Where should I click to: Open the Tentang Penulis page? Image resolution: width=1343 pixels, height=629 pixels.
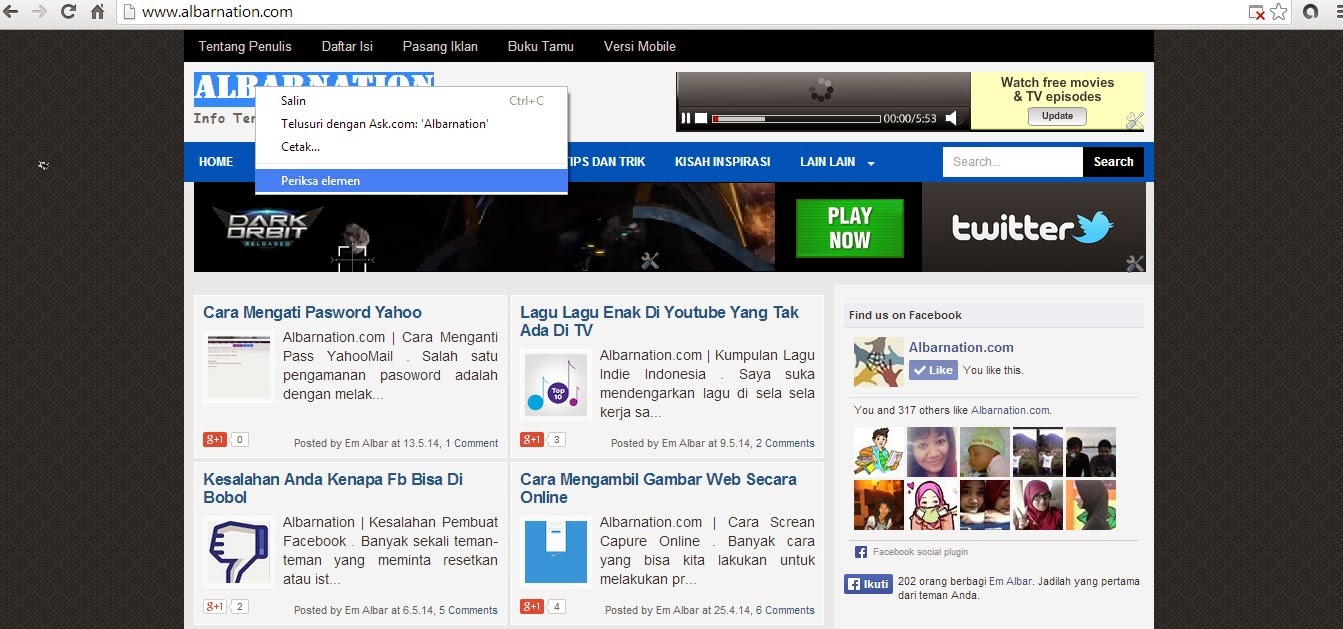pos(245,46)
